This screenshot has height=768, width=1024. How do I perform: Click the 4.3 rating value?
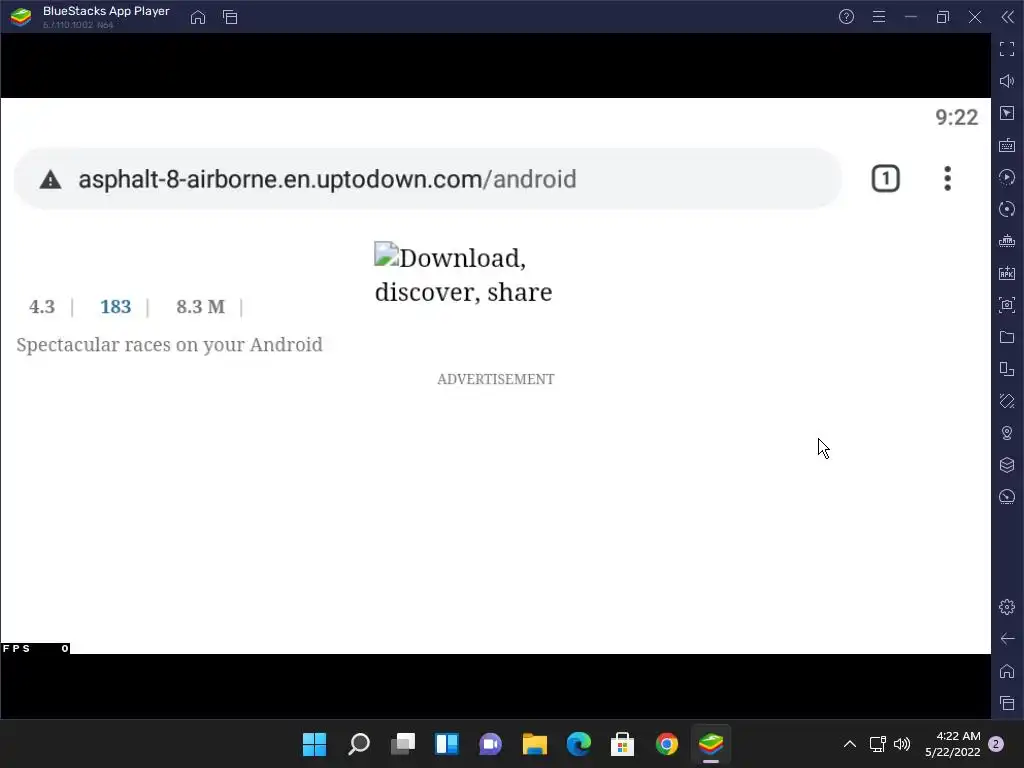click(x=42, y=306)
